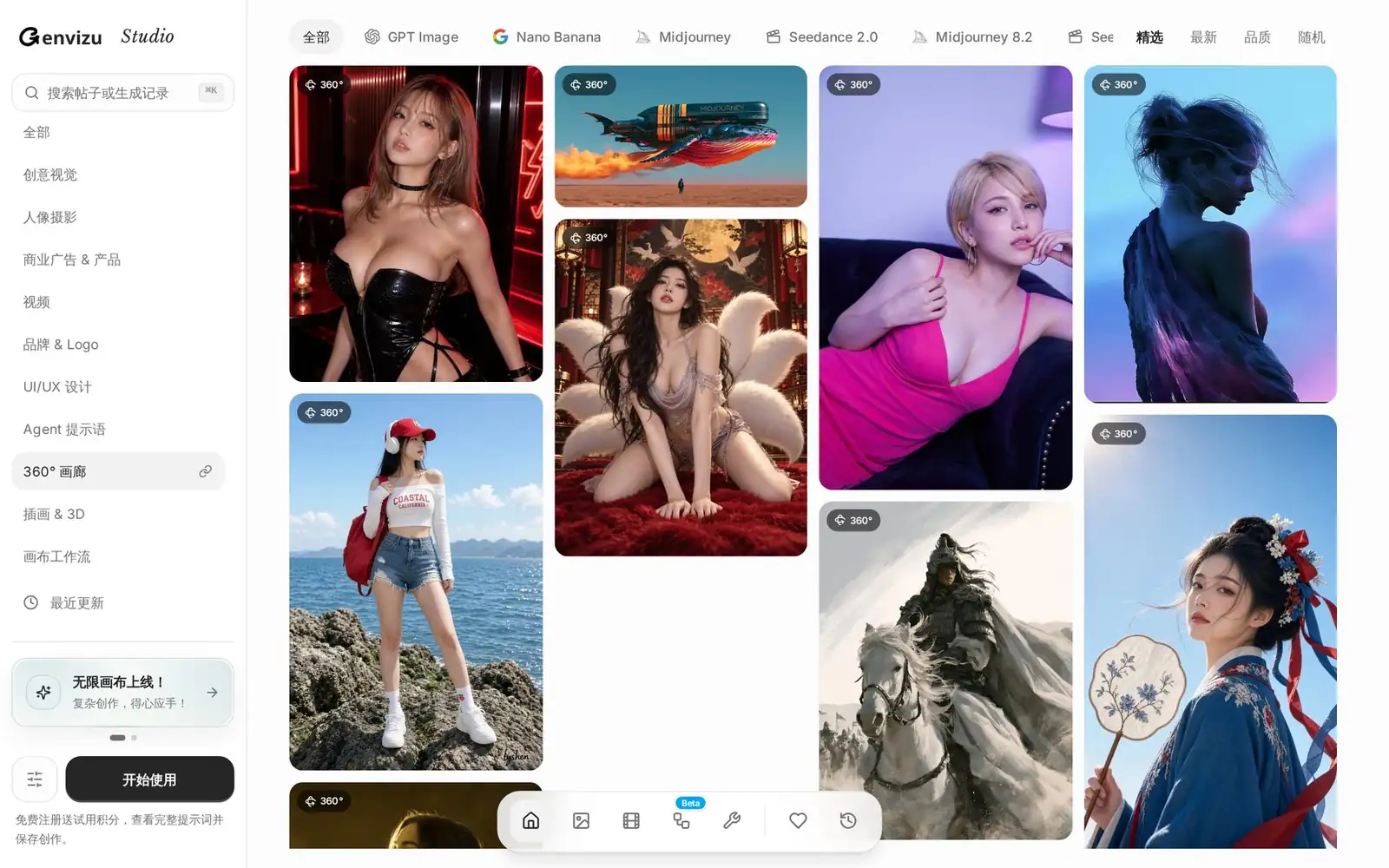Focus the 搜索帖子或生成记录 search field
The image size is (1389, 868).
click(123, 93)
